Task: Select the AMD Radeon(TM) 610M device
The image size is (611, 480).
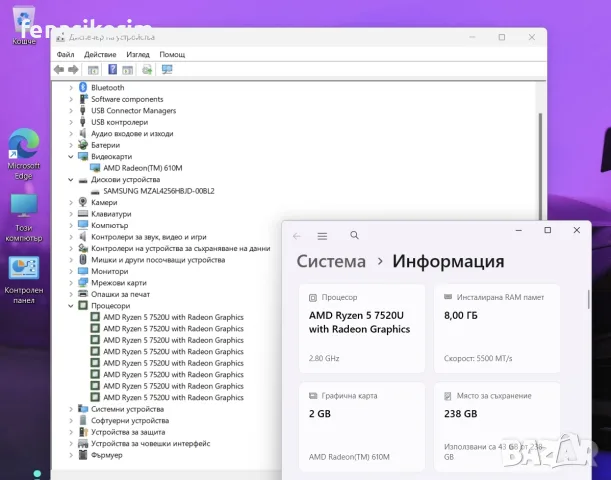Action: (x=142, y=168)
